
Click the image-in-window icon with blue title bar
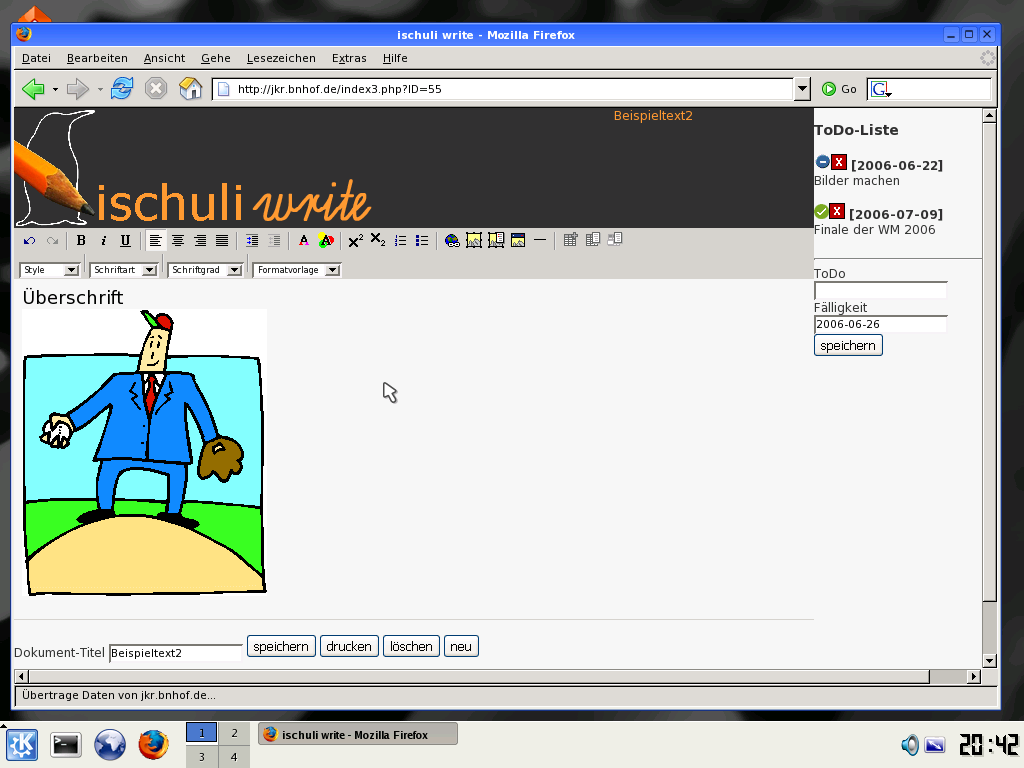coord(518,240)
